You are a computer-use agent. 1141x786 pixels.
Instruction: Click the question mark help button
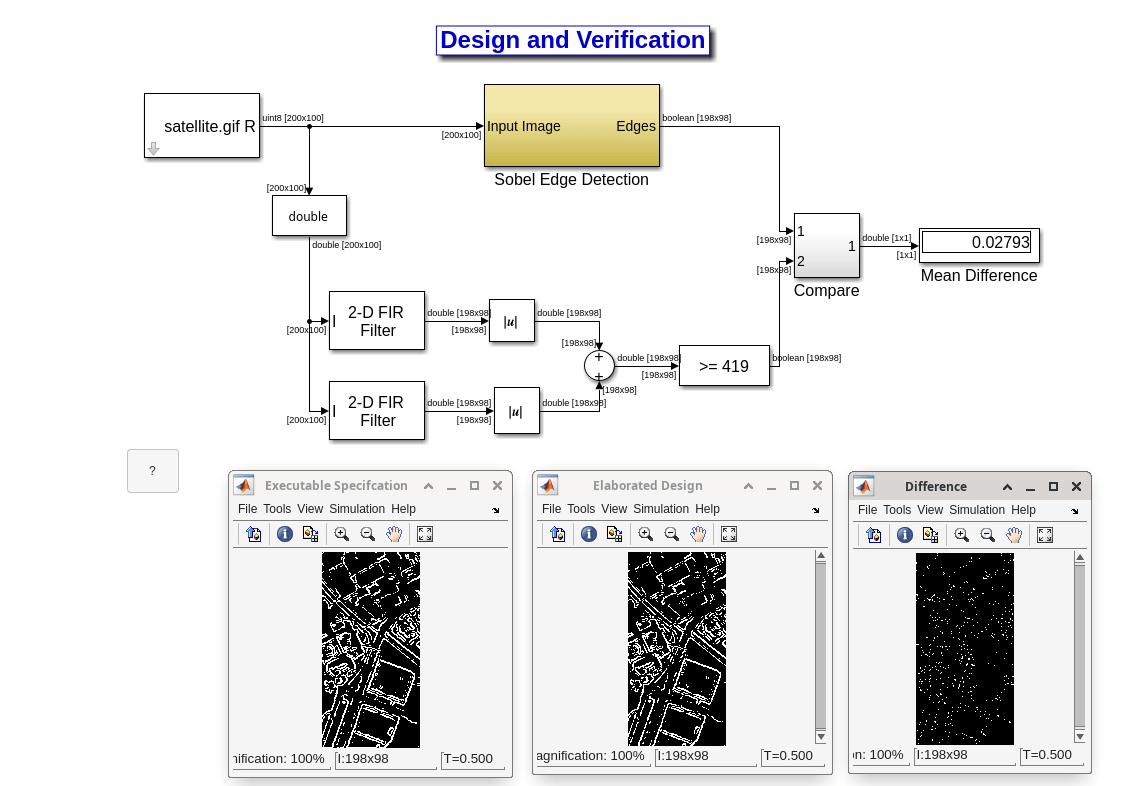point(152,470)
